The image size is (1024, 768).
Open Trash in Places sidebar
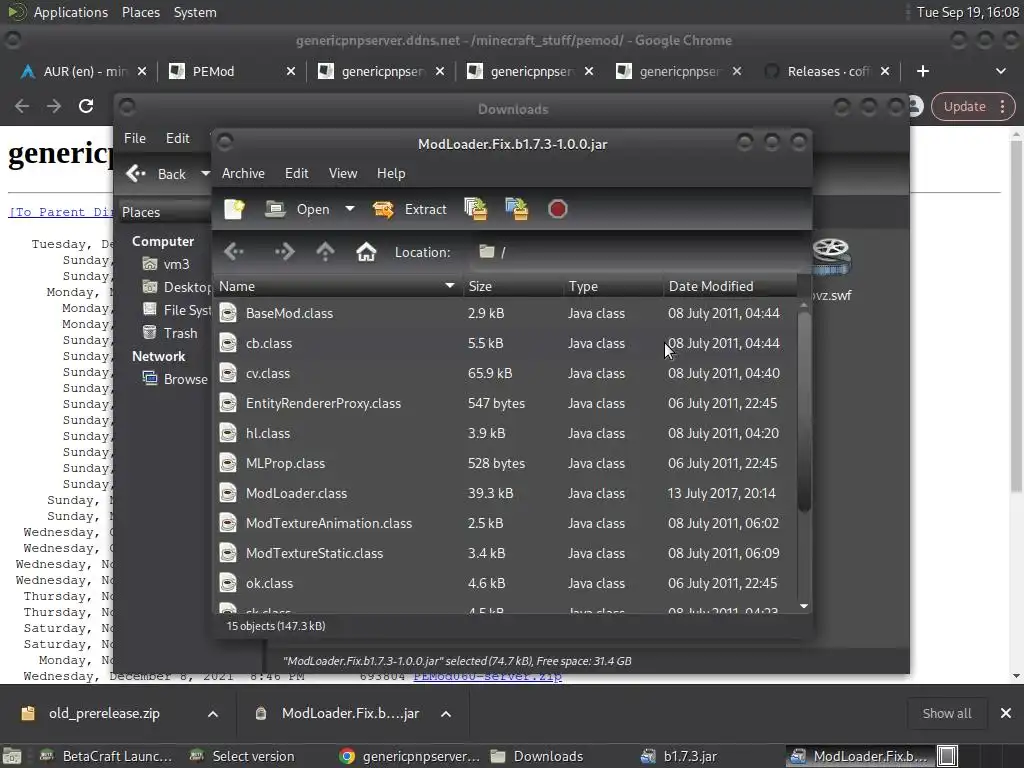tap(170, 333)
